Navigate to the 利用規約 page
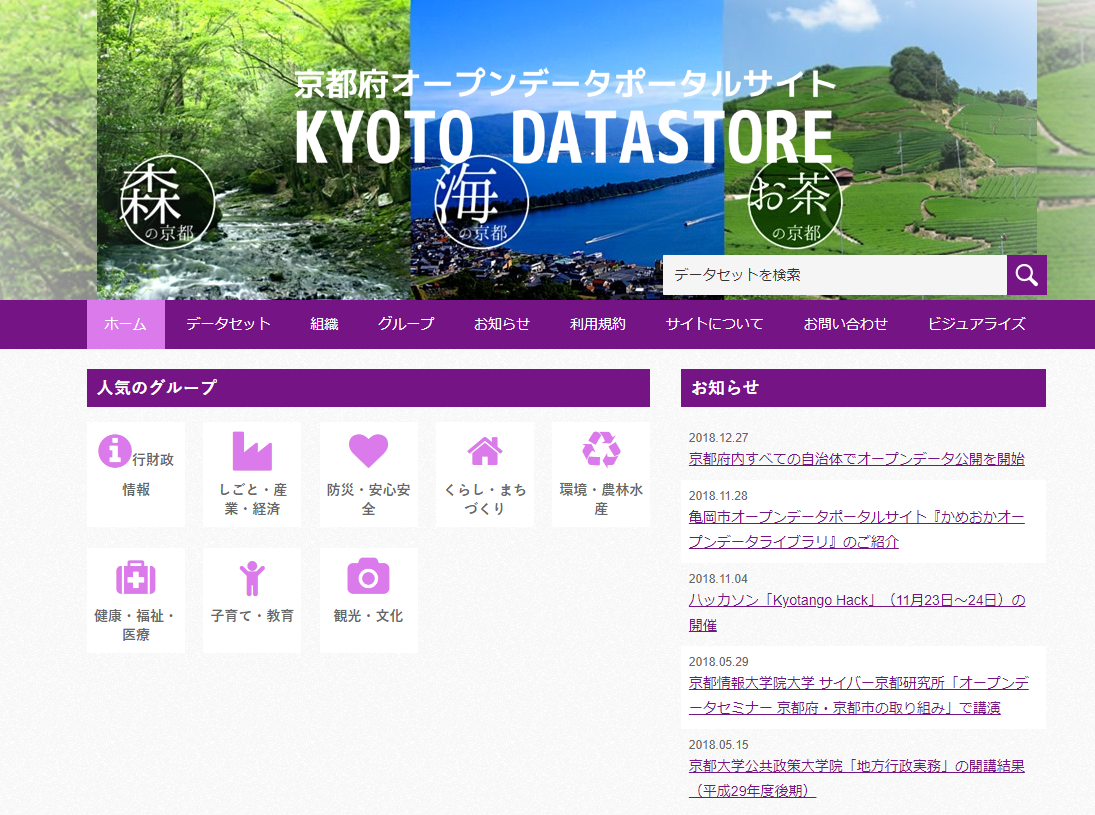 point(597,324)
